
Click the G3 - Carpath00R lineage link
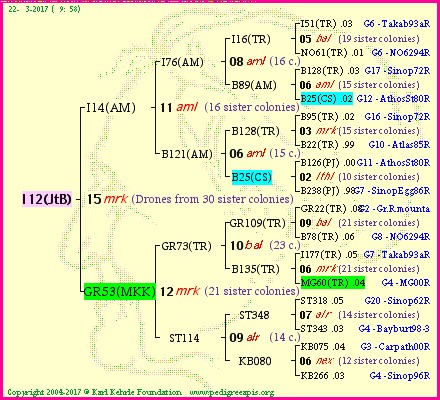[395, 347]
